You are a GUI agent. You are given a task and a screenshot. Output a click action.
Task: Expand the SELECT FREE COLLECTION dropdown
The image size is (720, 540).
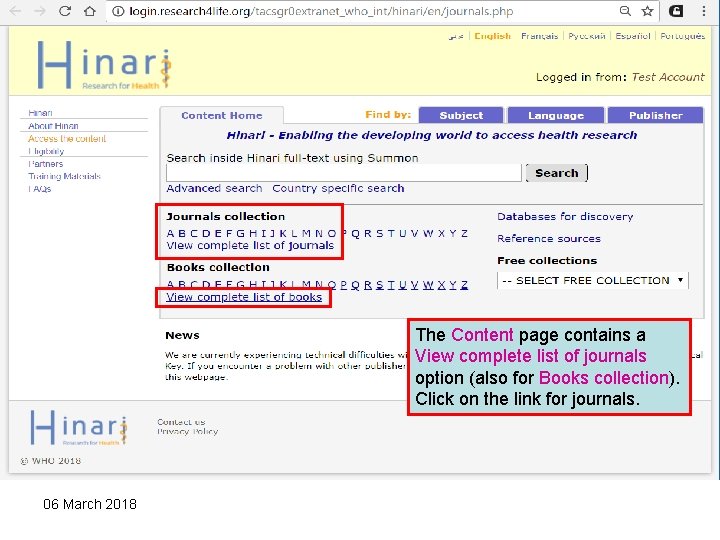click(x=593, y=281)
